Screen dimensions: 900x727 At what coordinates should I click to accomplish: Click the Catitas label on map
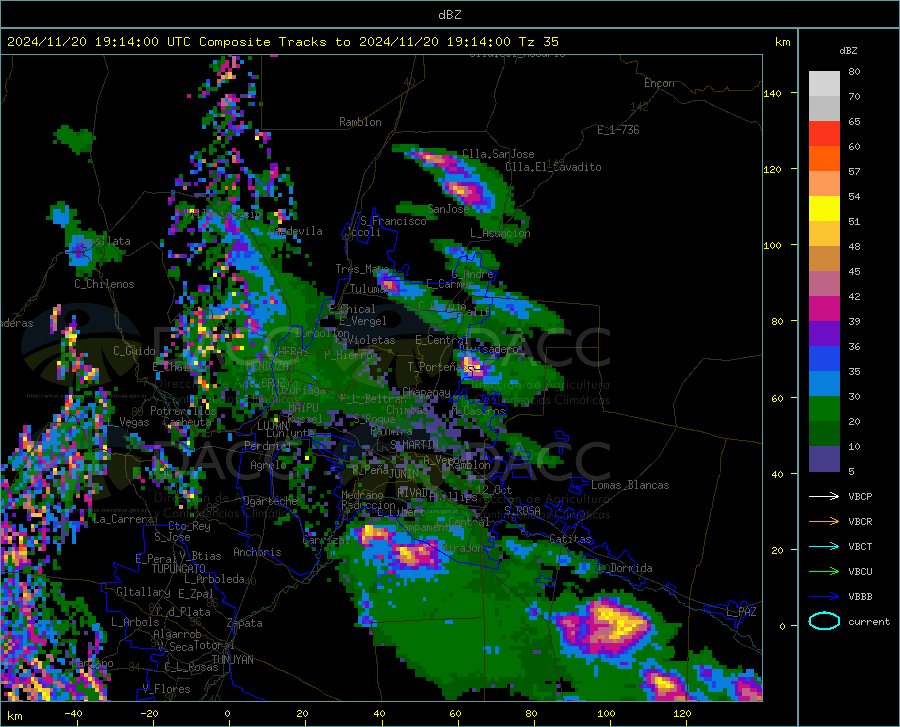570,539
